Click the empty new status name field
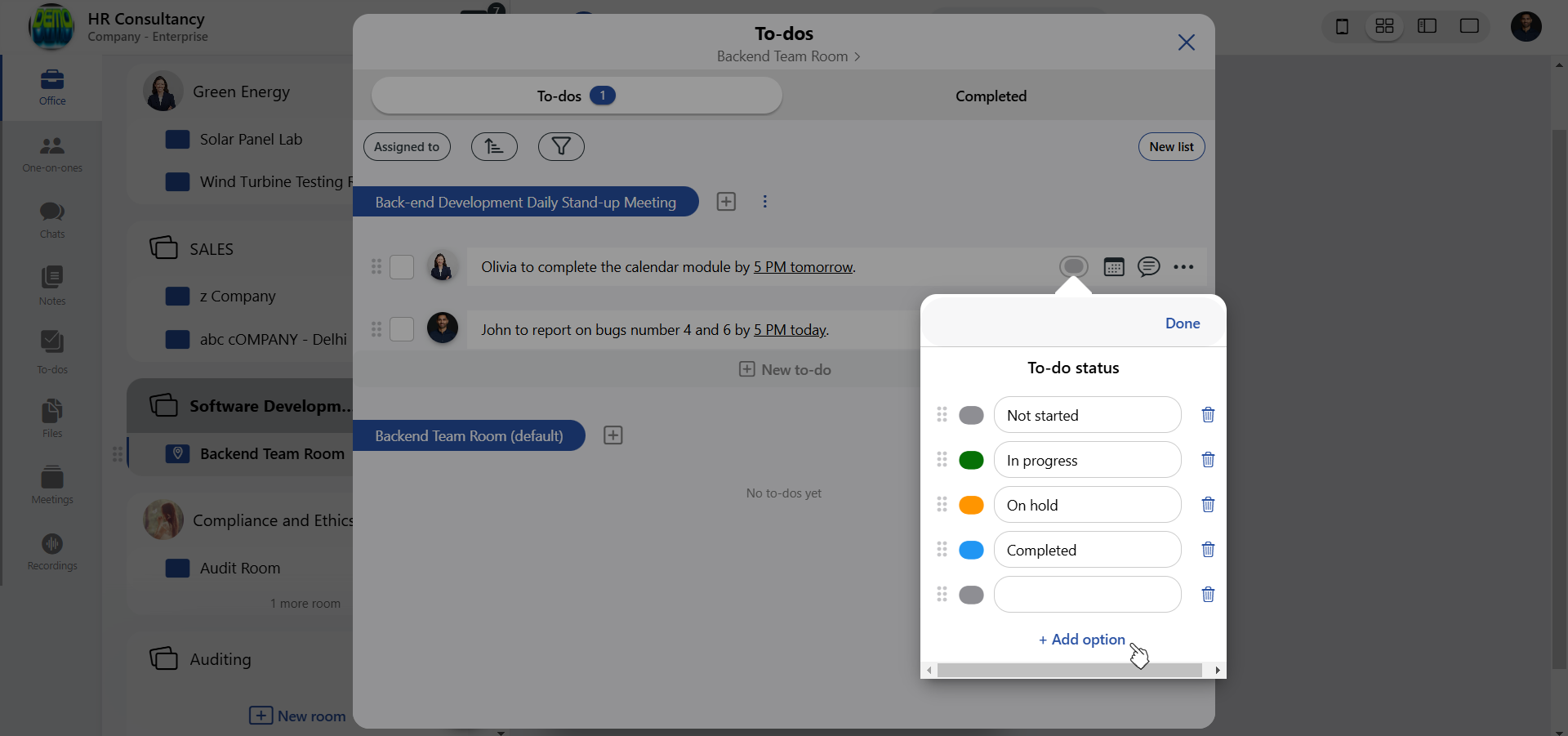 coord(1087,595)
